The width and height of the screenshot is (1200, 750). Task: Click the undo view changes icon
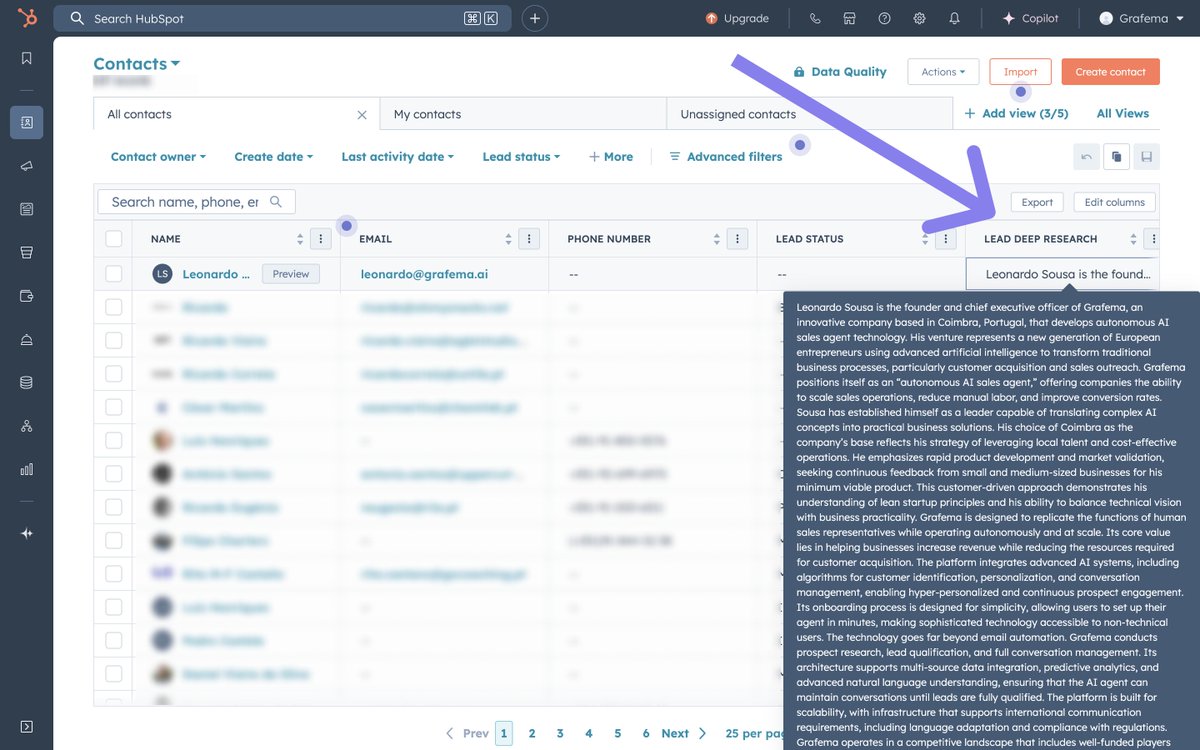(x=1087, y=156)
